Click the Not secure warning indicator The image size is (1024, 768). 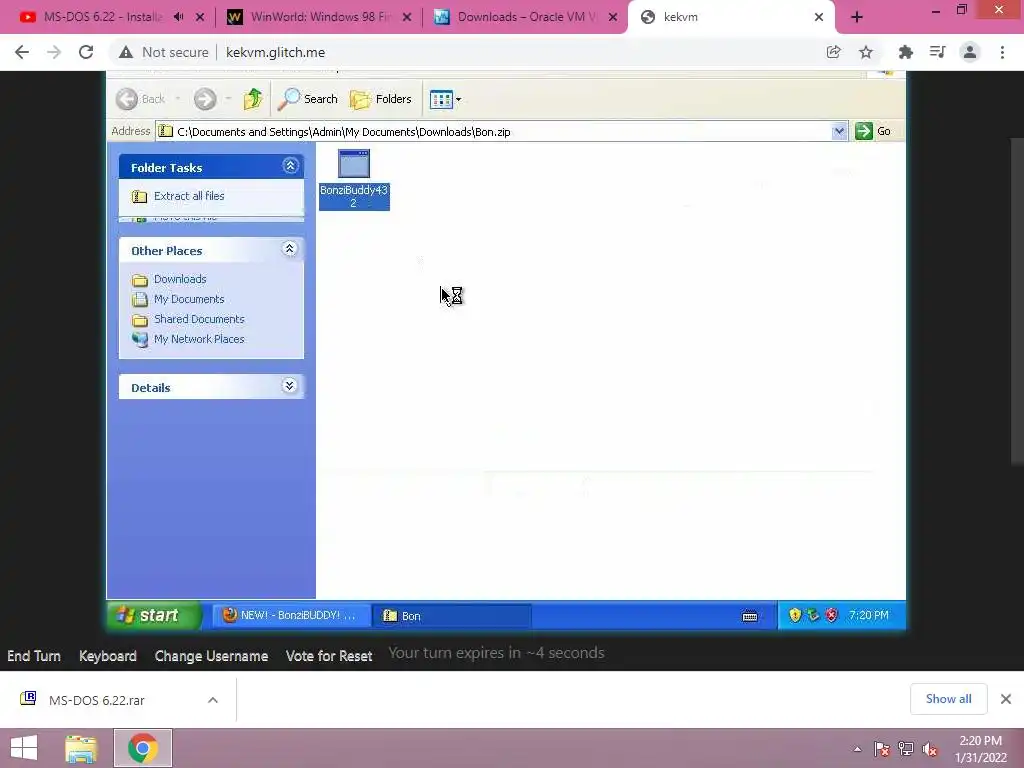coord(164,52)
